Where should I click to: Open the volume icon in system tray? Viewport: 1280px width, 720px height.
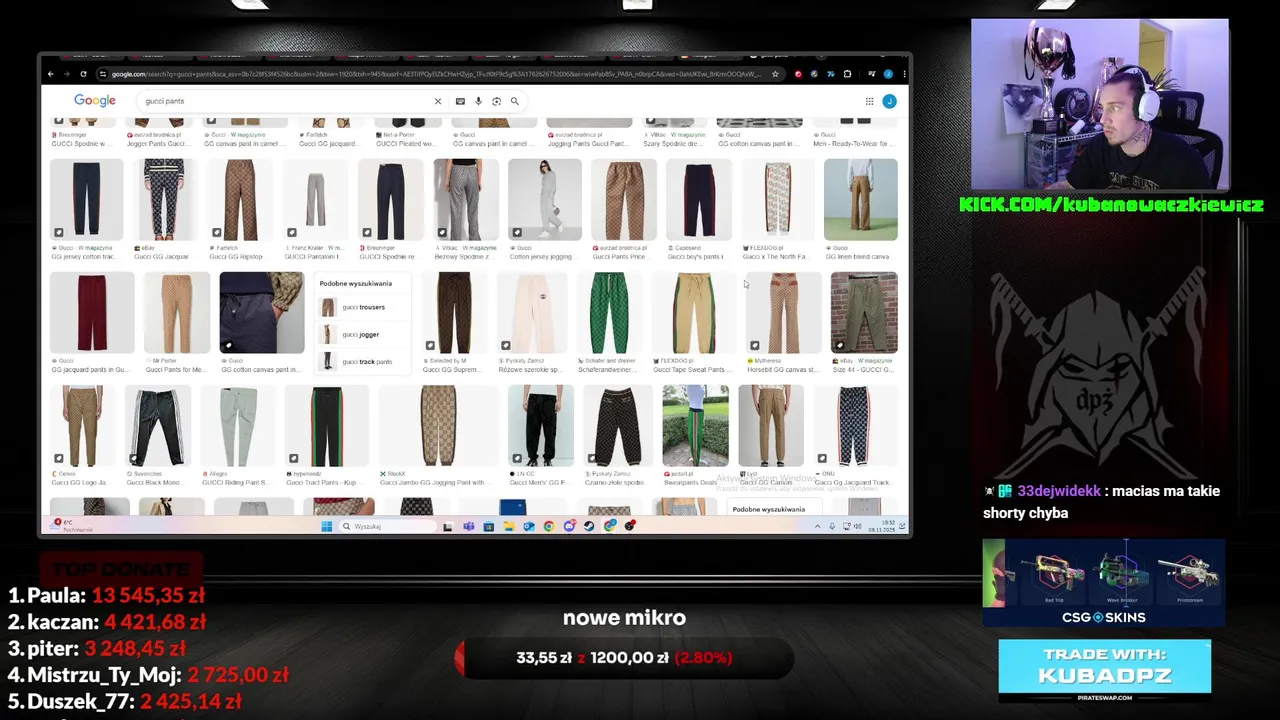coord(857,526)
